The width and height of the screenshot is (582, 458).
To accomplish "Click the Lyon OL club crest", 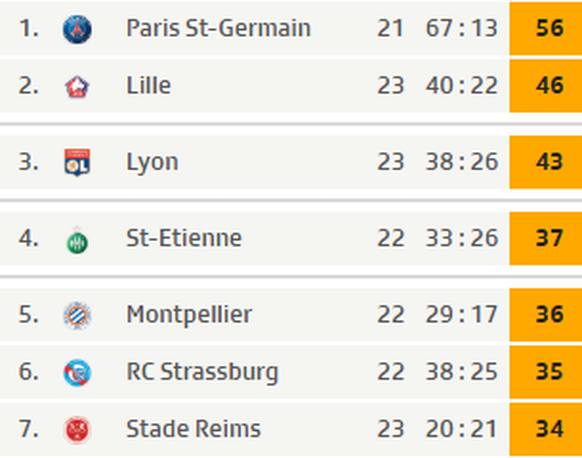I will click(x=77, y=163).
